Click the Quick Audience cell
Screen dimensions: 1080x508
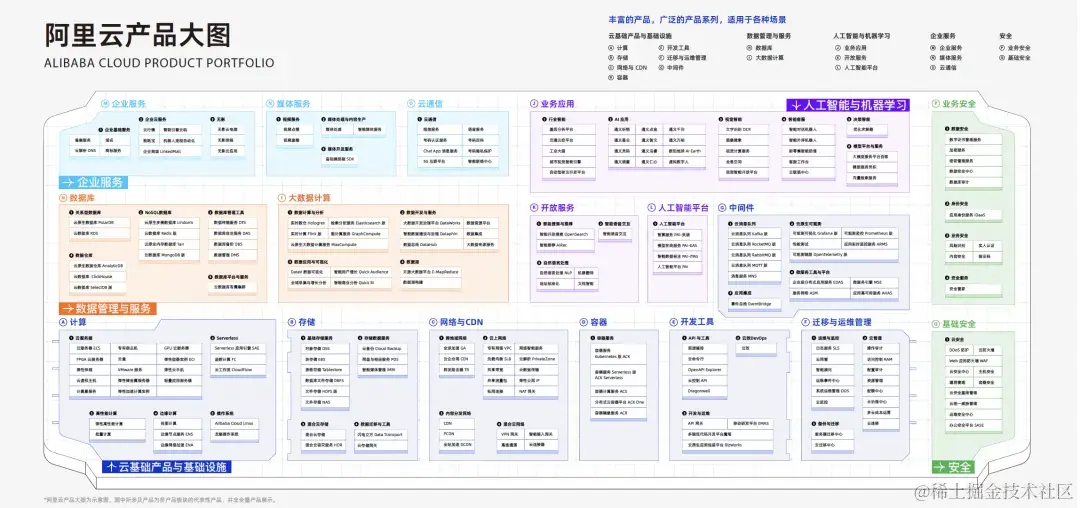pos(360,271)
